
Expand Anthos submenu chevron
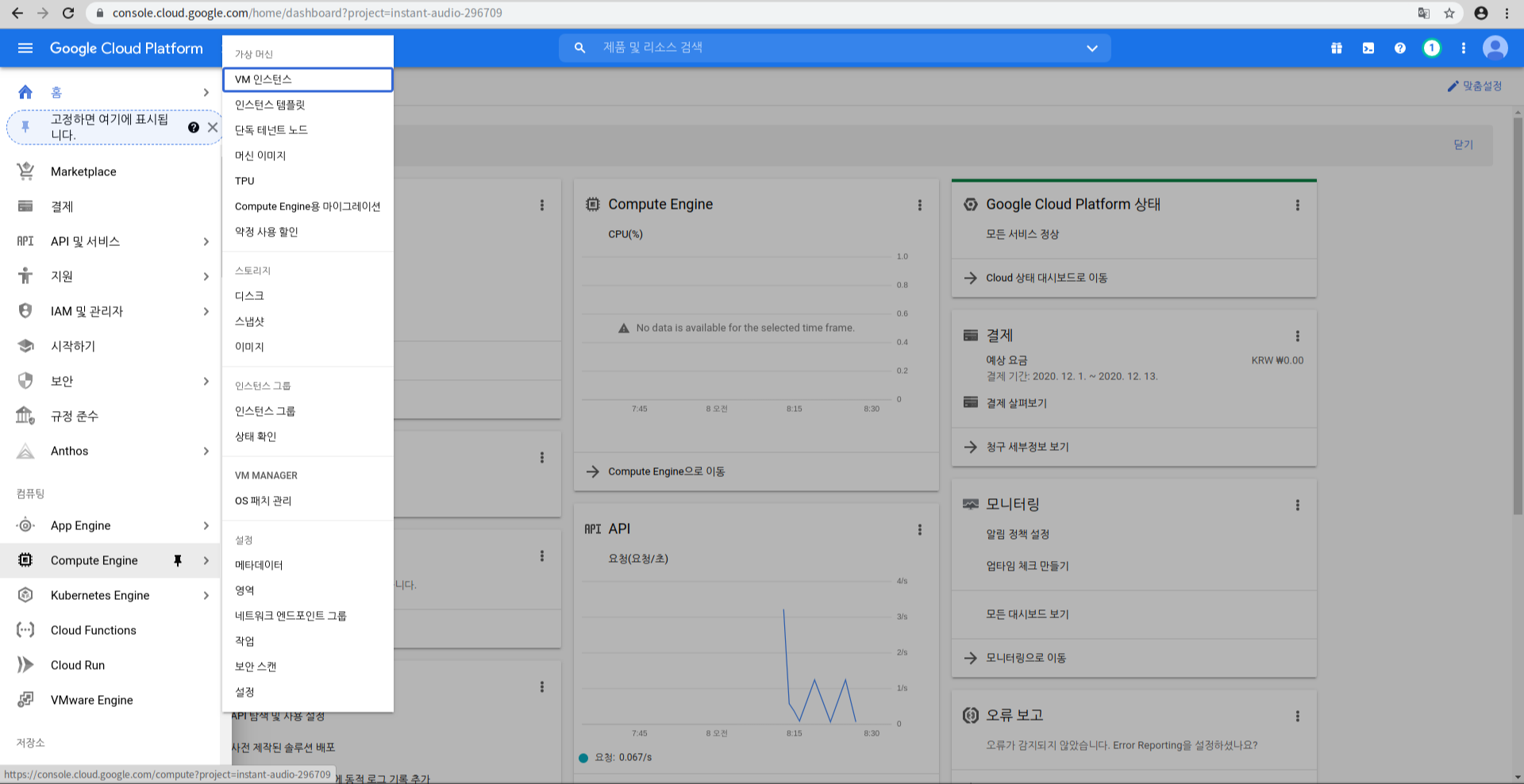tap(206, 451)
